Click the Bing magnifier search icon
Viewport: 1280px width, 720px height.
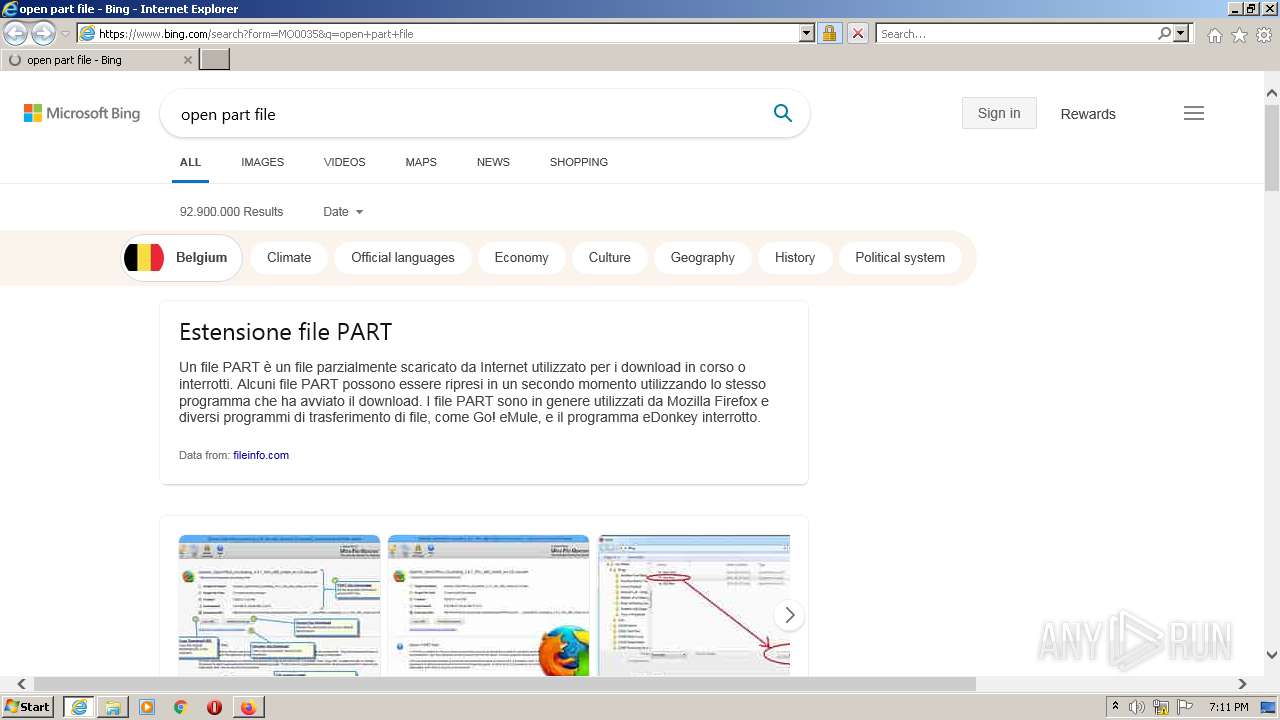[x=782, y=114]
